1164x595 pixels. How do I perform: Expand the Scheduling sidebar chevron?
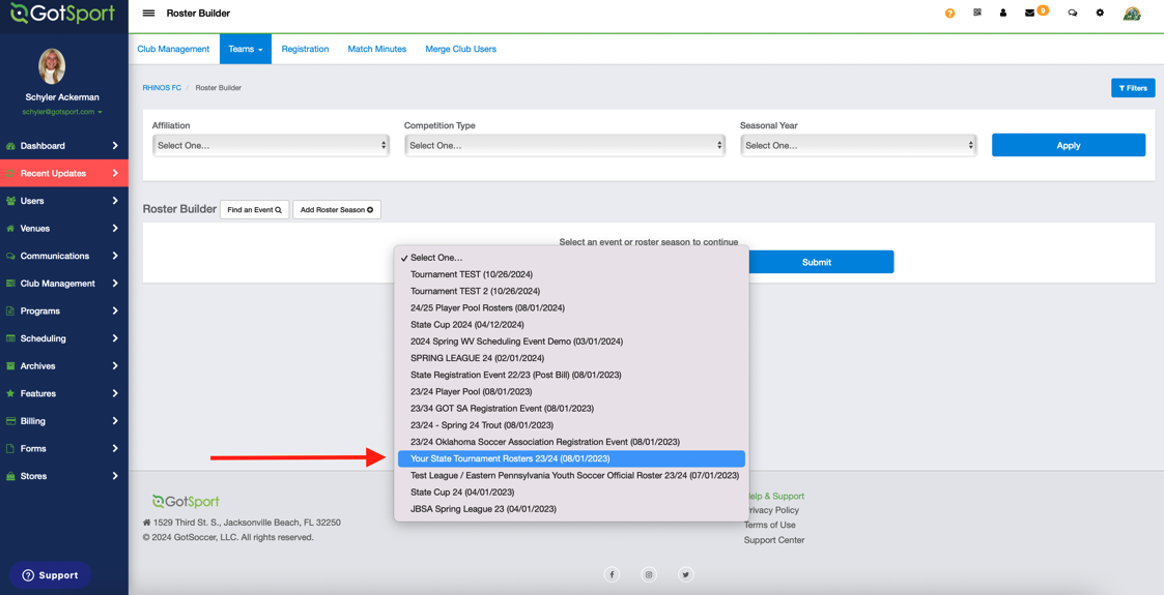point(115,338)
